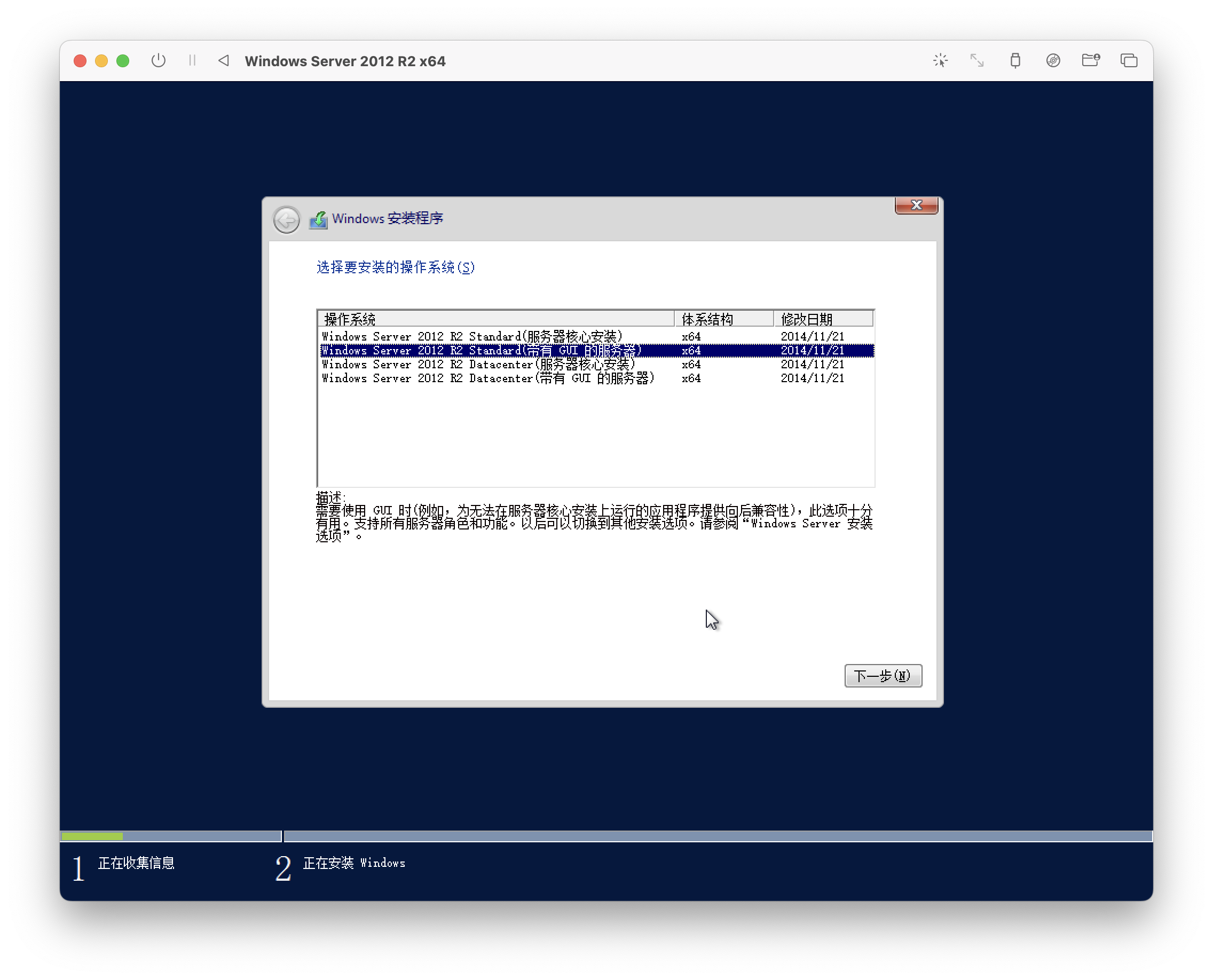The image size is (1213, 980).
Task: Click the macOS yellow minimize button
Action: coord(101,60)
